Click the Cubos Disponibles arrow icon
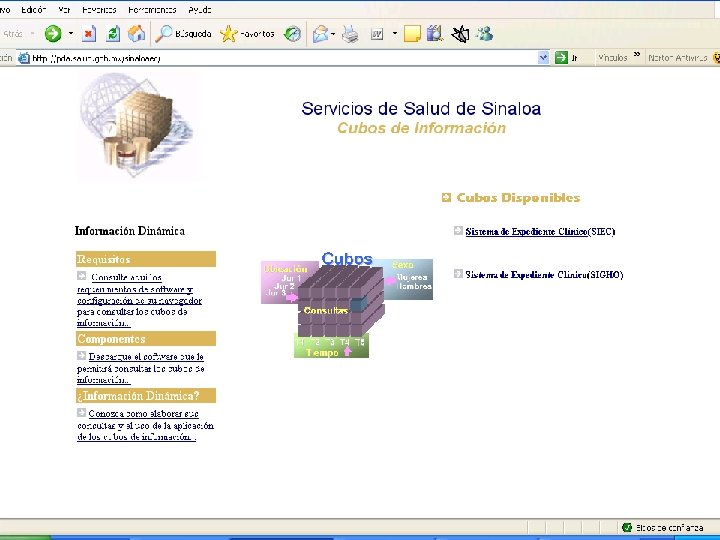This screenshot has height=540, width=720. coord(446,197)
